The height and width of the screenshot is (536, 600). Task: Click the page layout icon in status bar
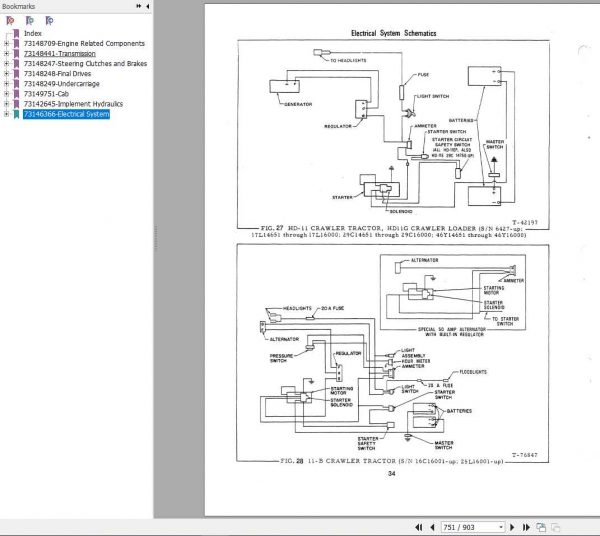541,528
